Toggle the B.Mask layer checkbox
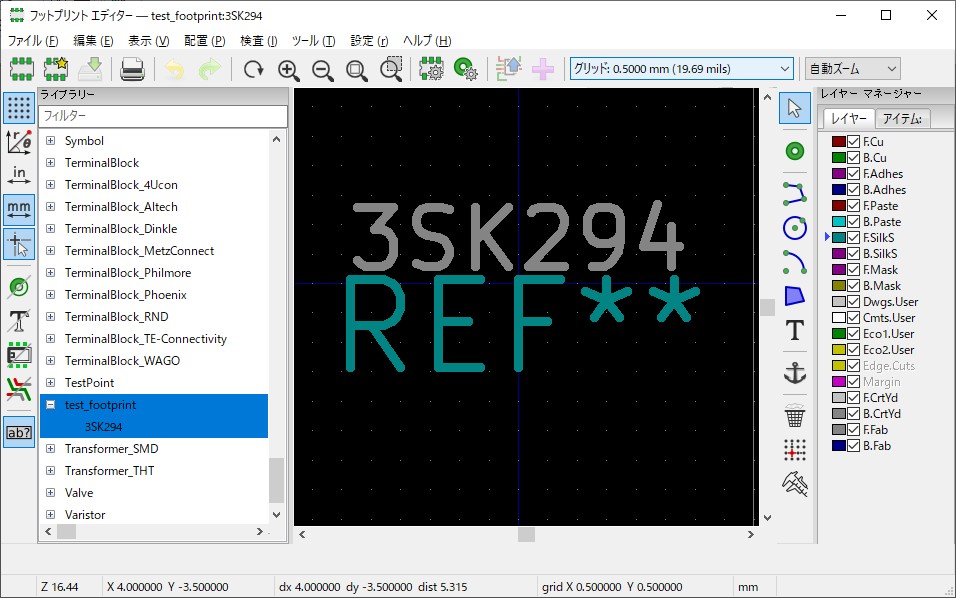Image resolution: width=956 pixels, height=598 pixels. [854, 286]
